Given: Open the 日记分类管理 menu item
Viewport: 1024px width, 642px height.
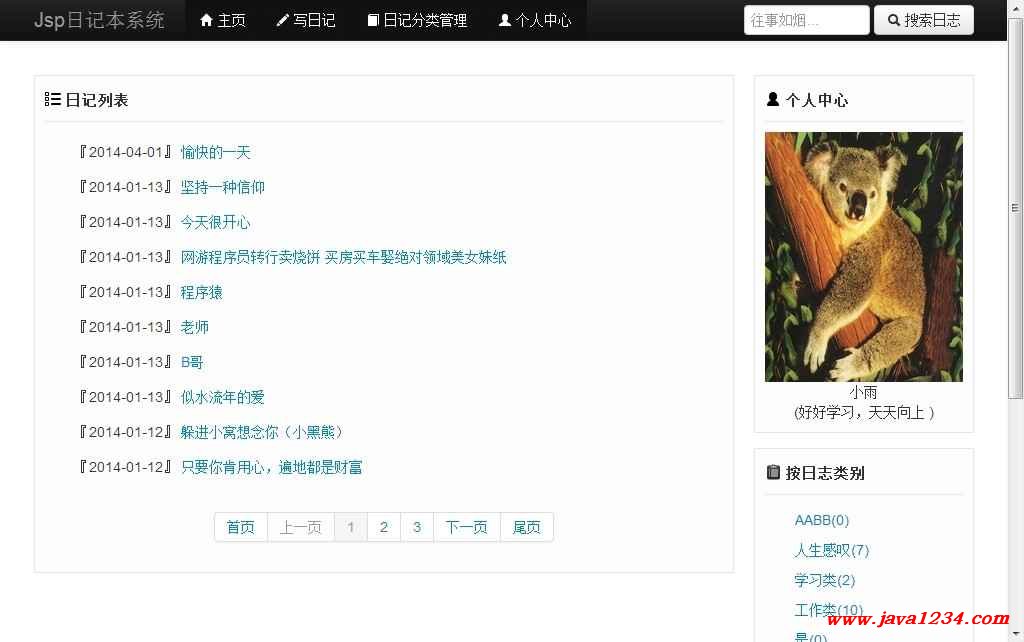Looking at the screenshot, I should coord(417,20).
